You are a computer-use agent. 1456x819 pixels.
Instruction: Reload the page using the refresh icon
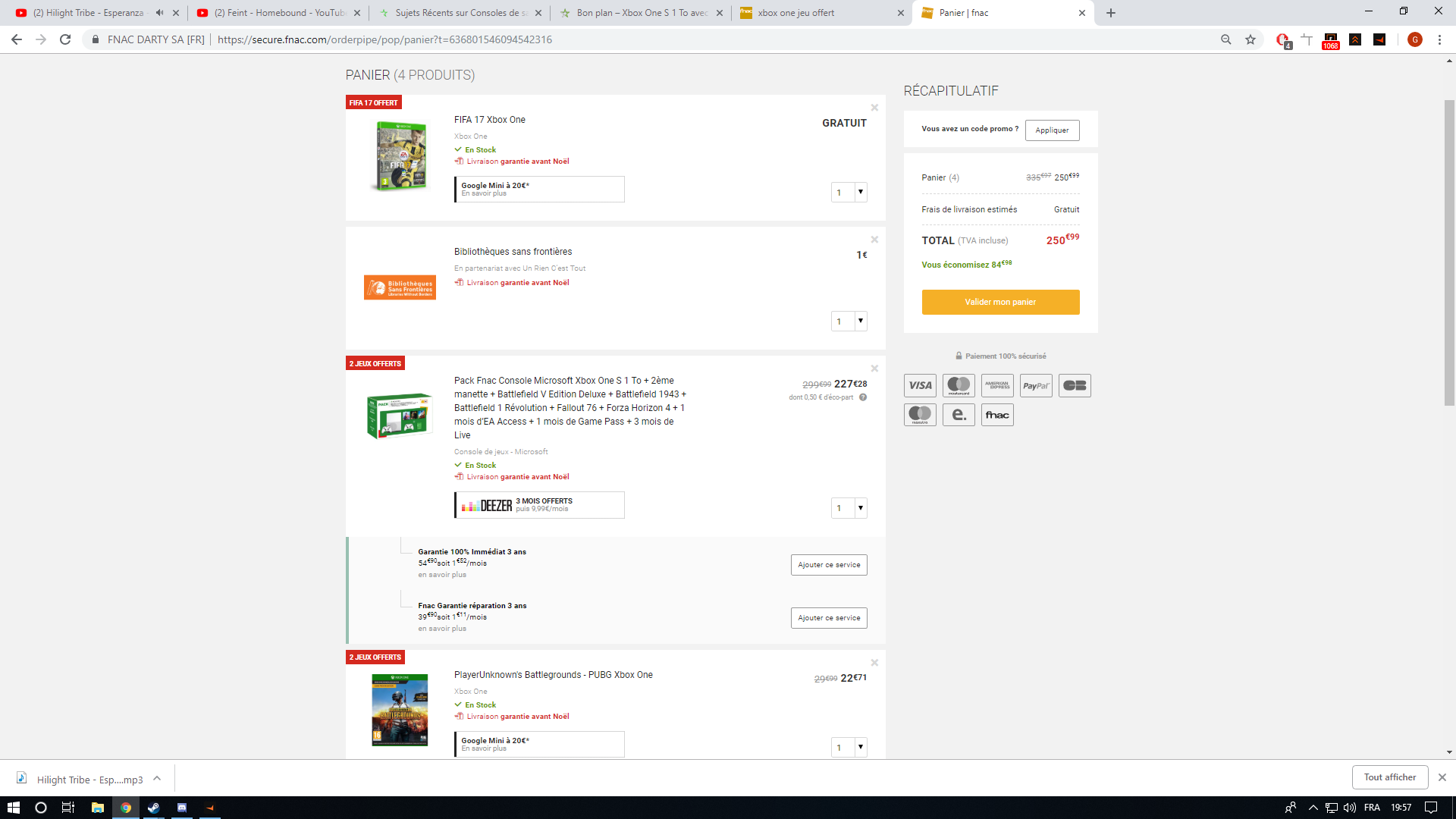[x=65, y=39]
